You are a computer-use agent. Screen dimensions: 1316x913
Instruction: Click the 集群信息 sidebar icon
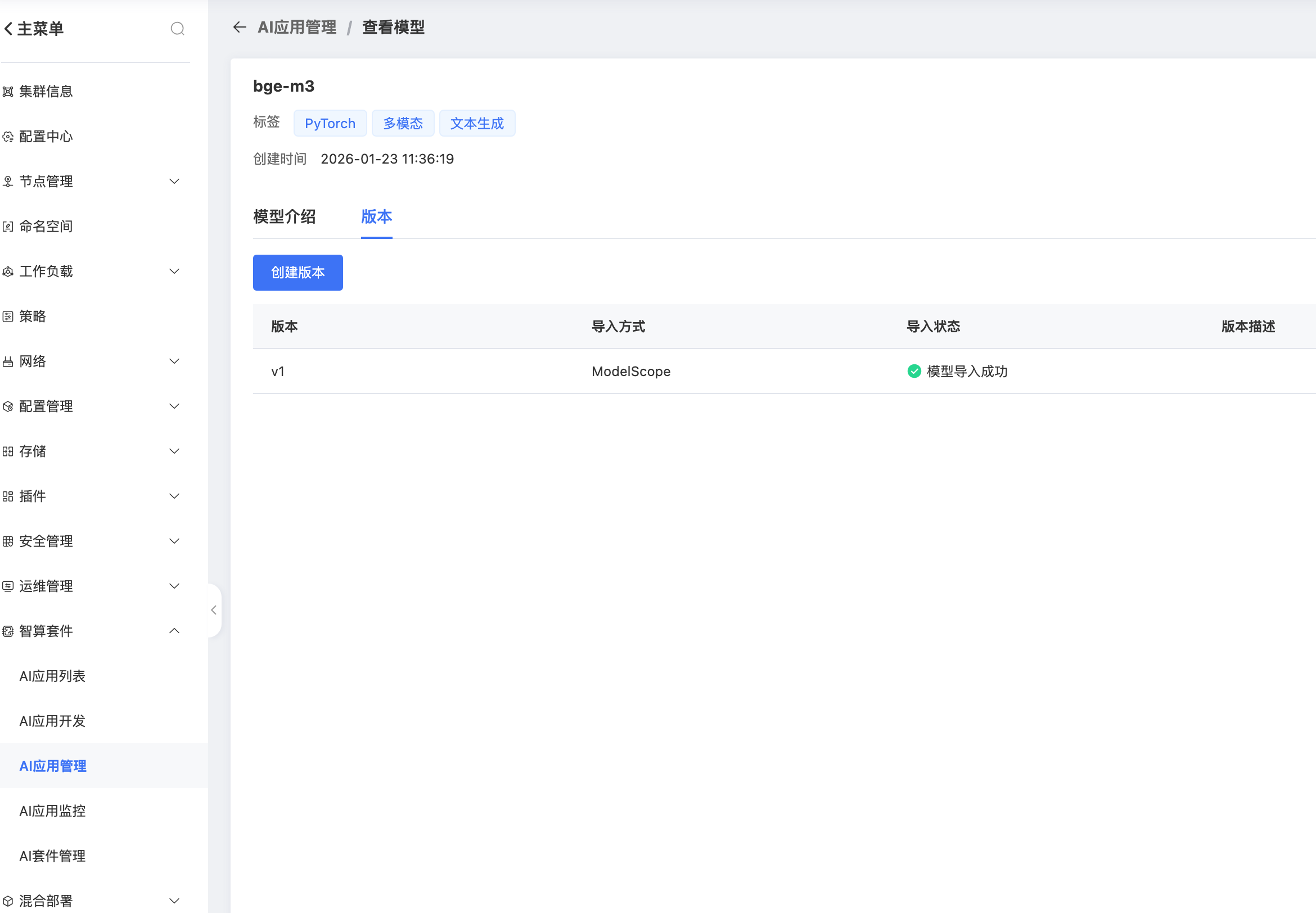8,92
